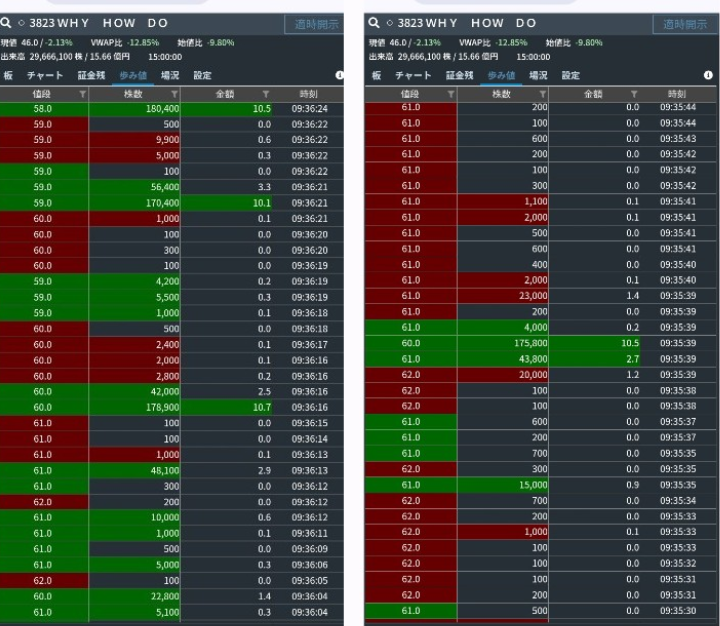Click the 時刻 column header in left panel
The image size is (720, 626).
[308, 93]
